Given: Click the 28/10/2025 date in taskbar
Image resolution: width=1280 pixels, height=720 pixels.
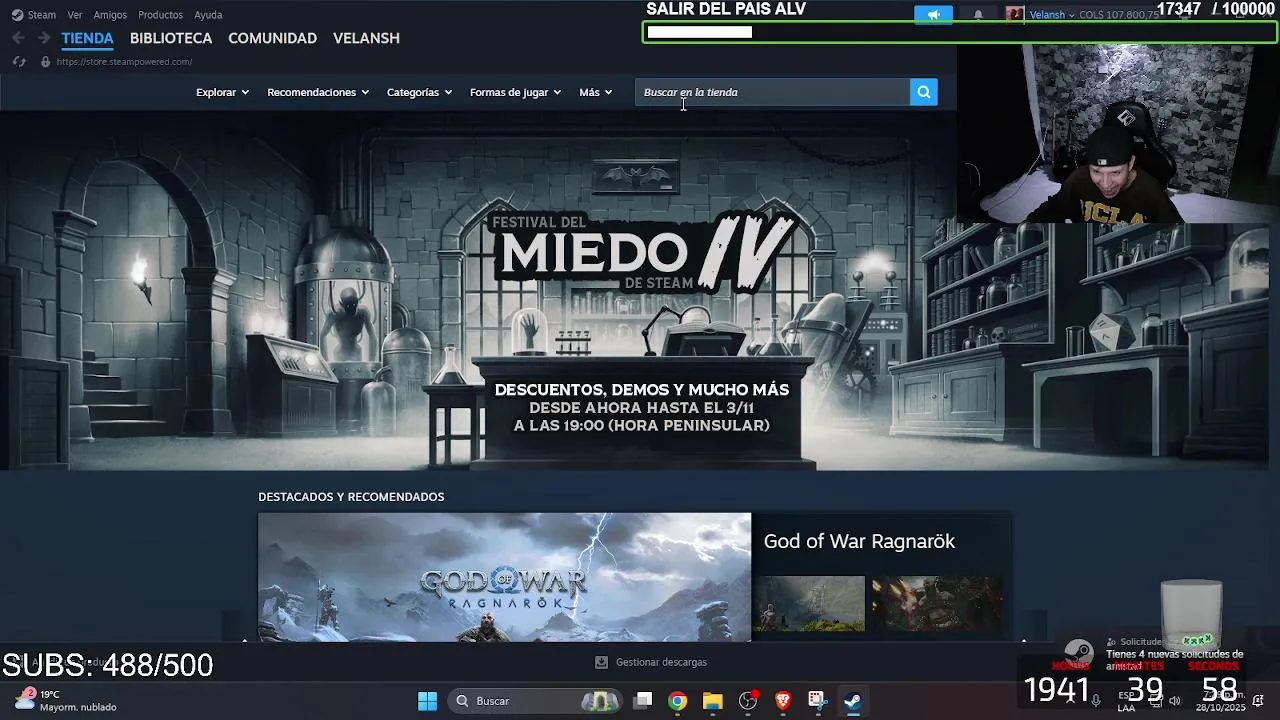Looking at the screenshot, I should coord(1219,708).
